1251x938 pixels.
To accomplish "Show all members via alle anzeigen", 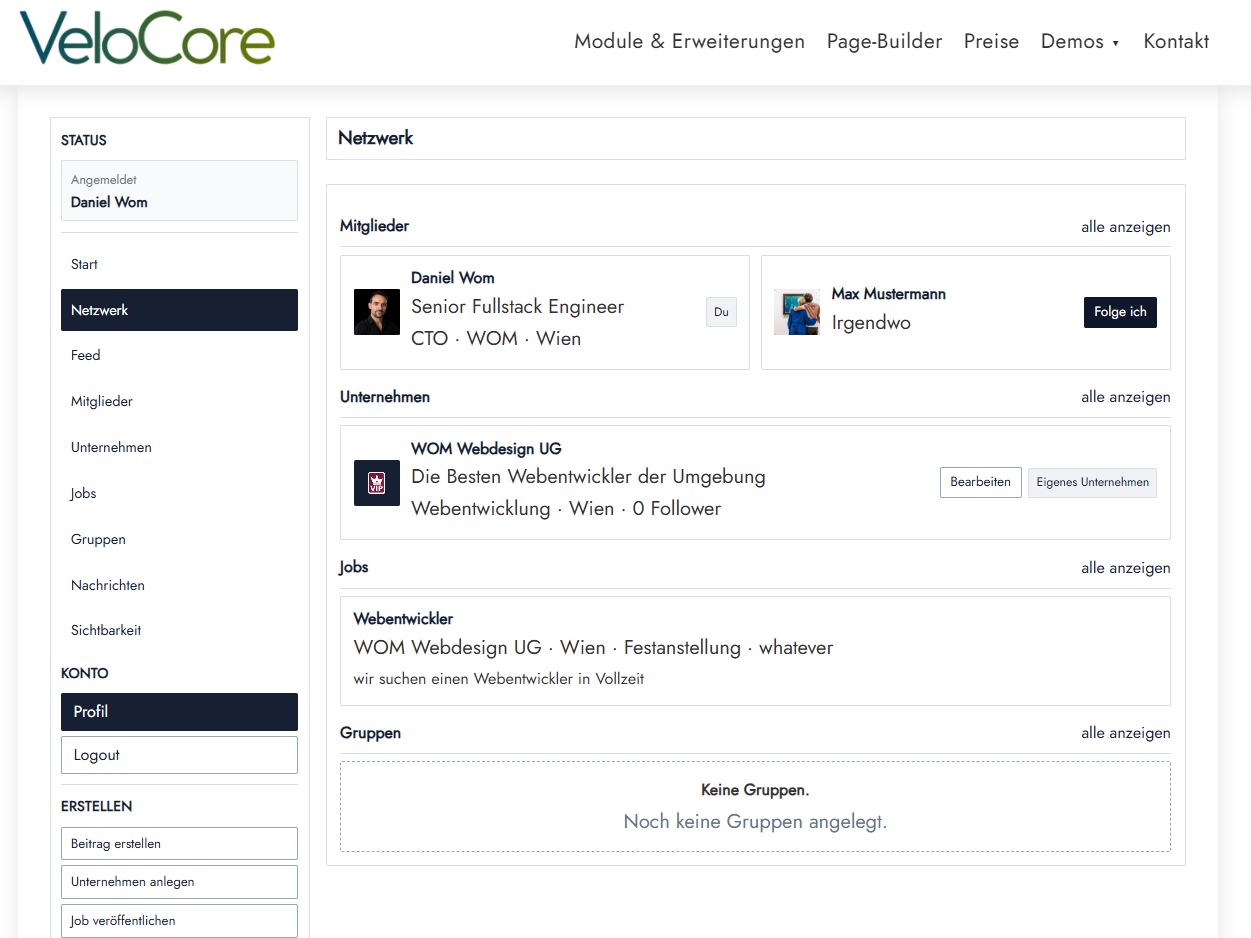I will (1125, 227).
